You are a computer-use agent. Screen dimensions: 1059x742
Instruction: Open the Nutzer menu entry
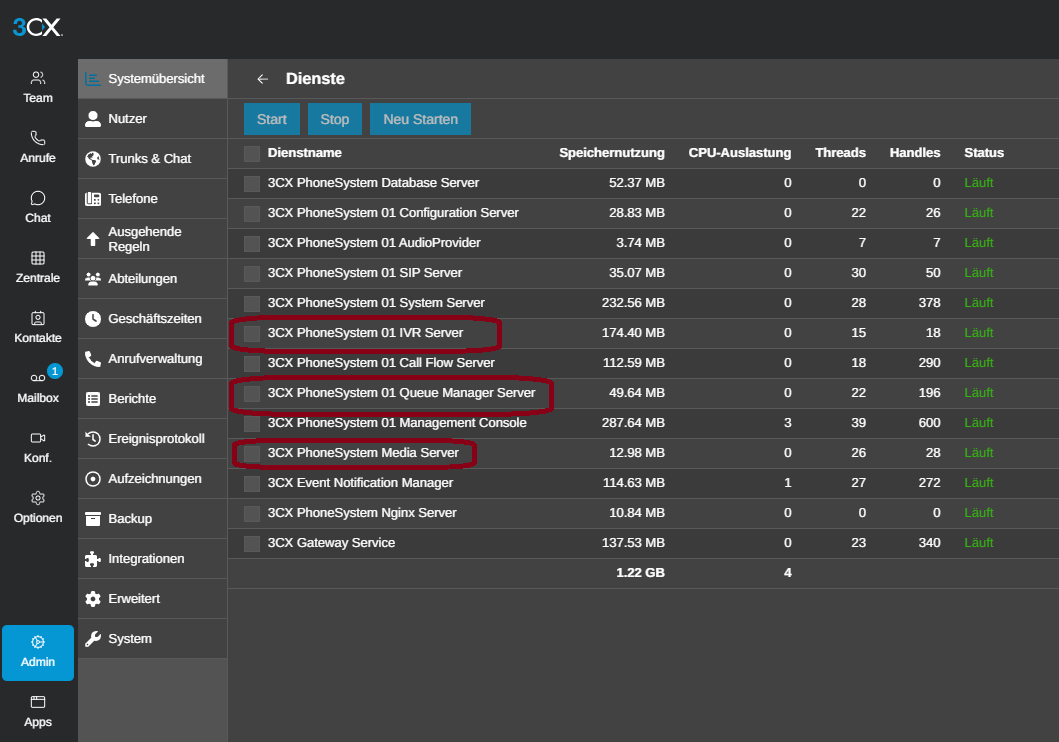(x=153, y=119)
